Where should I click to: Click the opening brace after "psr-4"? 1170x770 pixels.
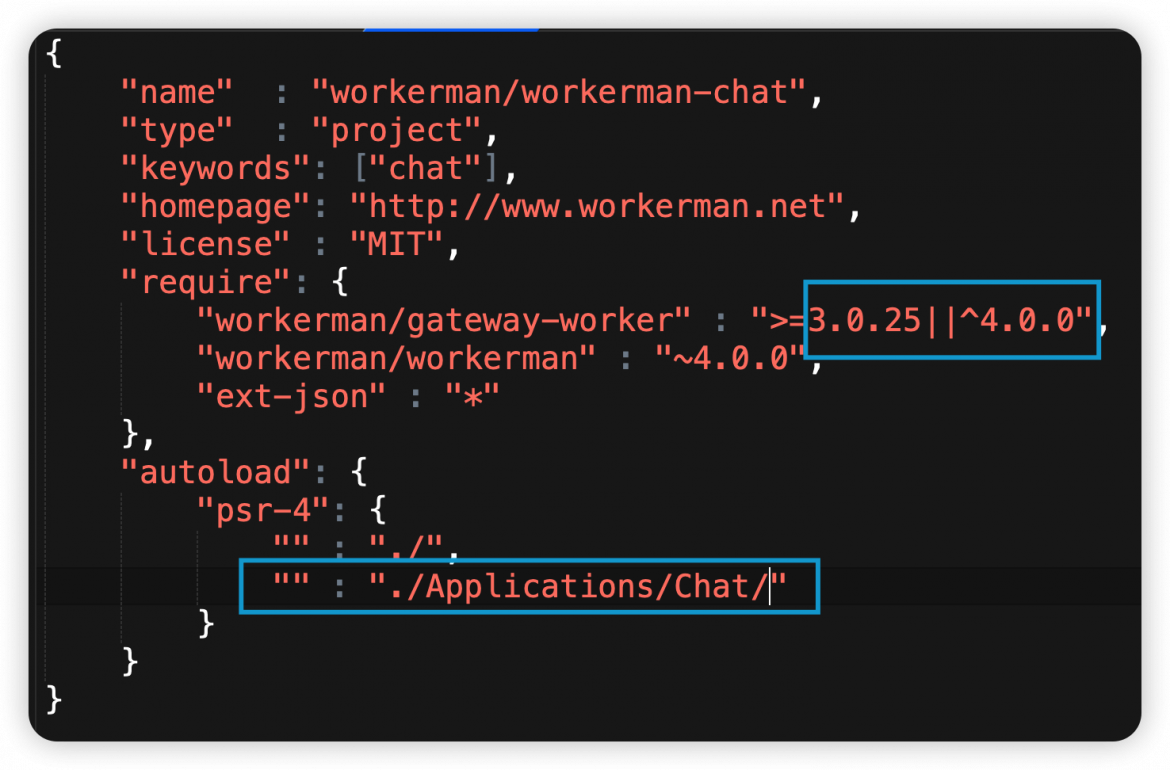coord(378,511)
